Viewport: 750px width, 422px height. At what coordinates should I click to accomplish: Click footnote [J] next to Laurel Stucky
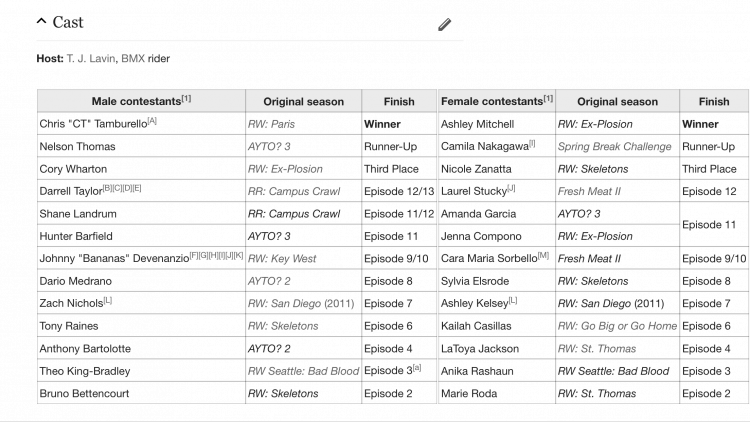point(511,189)
